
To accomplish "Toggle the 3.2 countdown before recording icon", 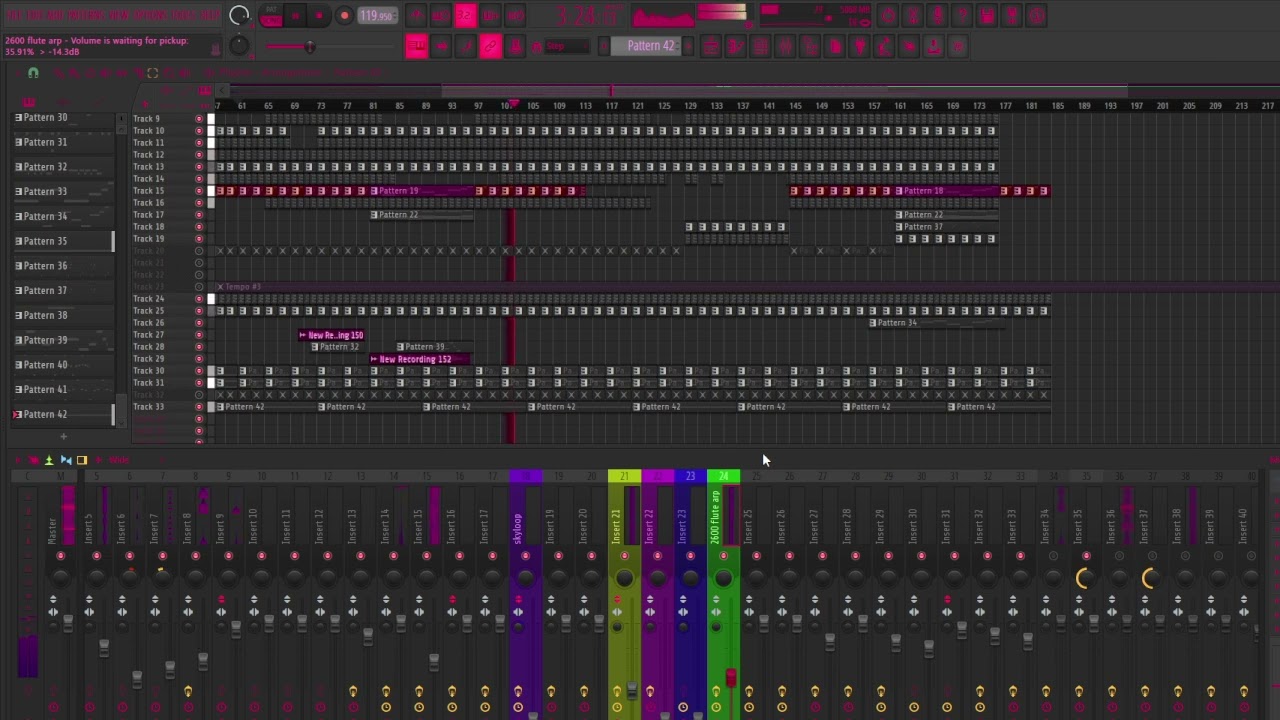I will (x=465, y=15).
